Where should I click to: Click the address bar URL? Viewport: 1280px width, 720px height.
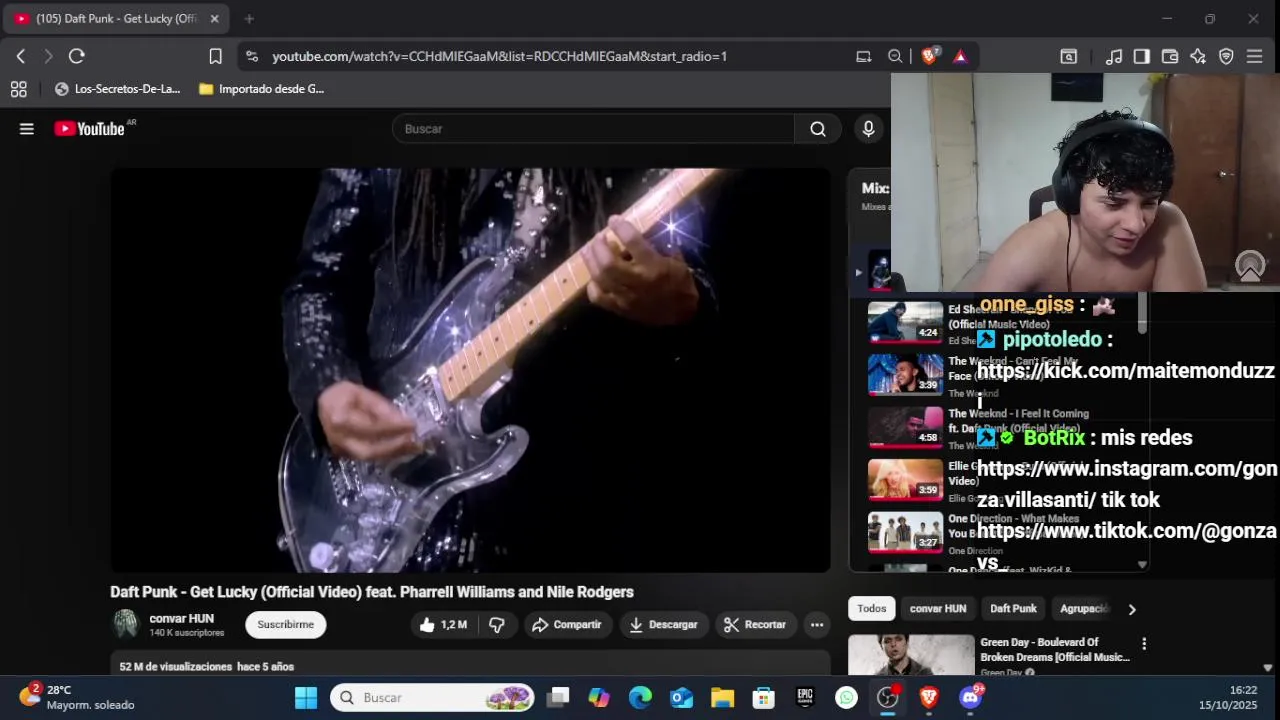click(499, 56)
